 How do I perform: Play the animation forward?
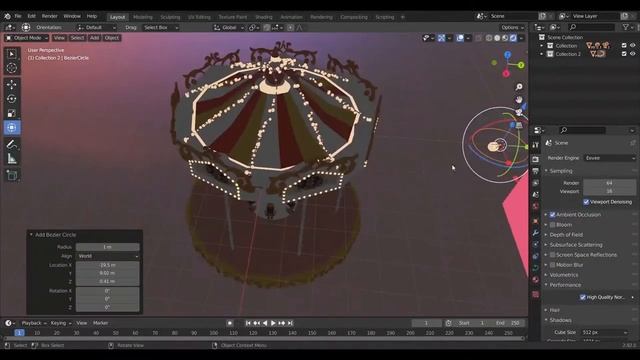coord(273,323)
